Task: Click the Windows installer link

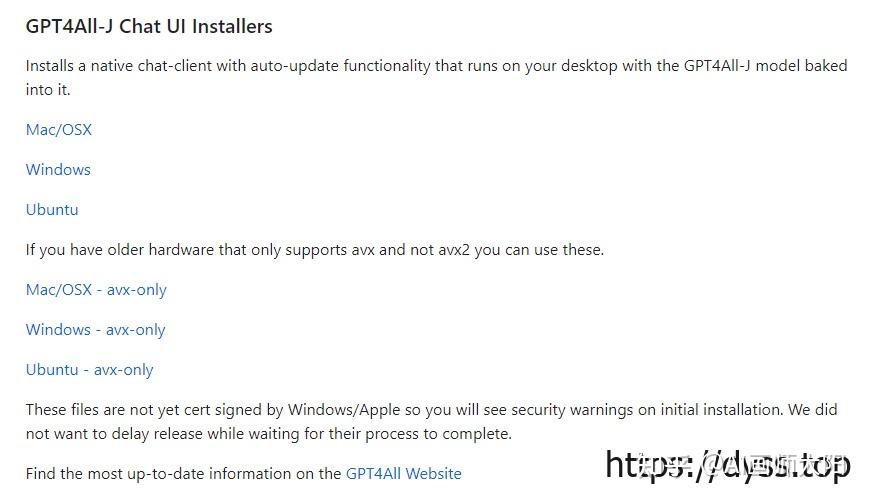Action: pyautogui.click(x=58, y=170)
